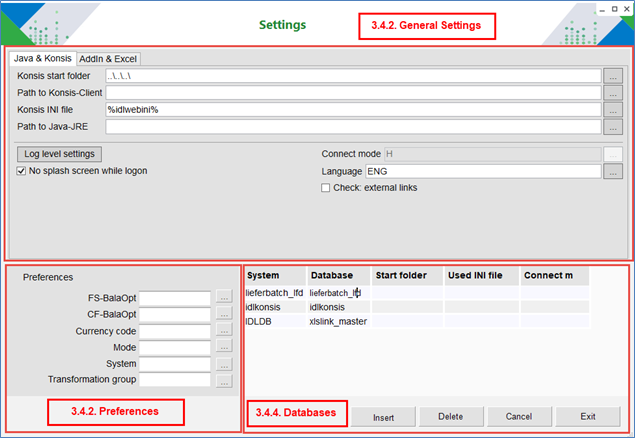
Task: Maximize the Settings window
Action: click(614, 9)
